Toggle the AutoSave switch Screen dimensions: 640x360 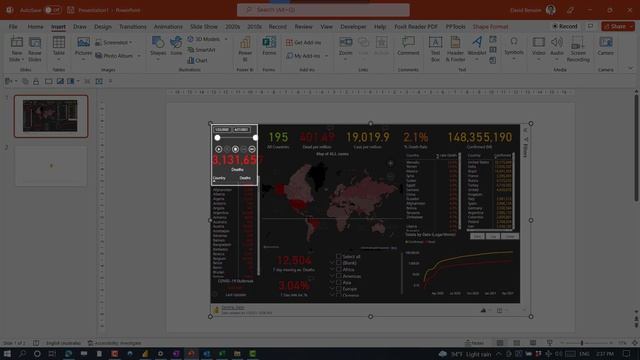[x=53, y=10]
